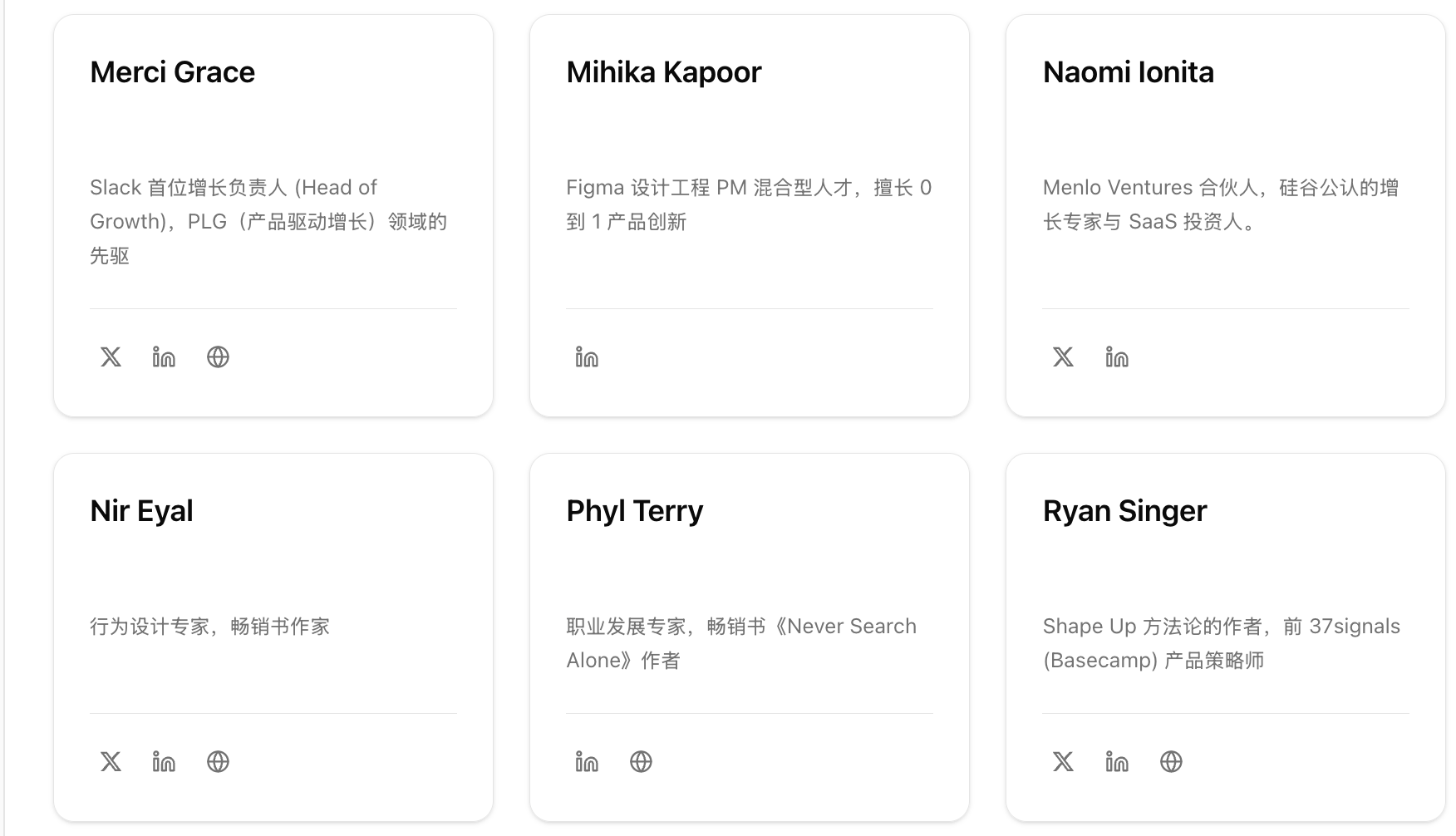1456x836 pixels.
Task: Select the Naomi Ionita card title
Action: click(1128, 72)
